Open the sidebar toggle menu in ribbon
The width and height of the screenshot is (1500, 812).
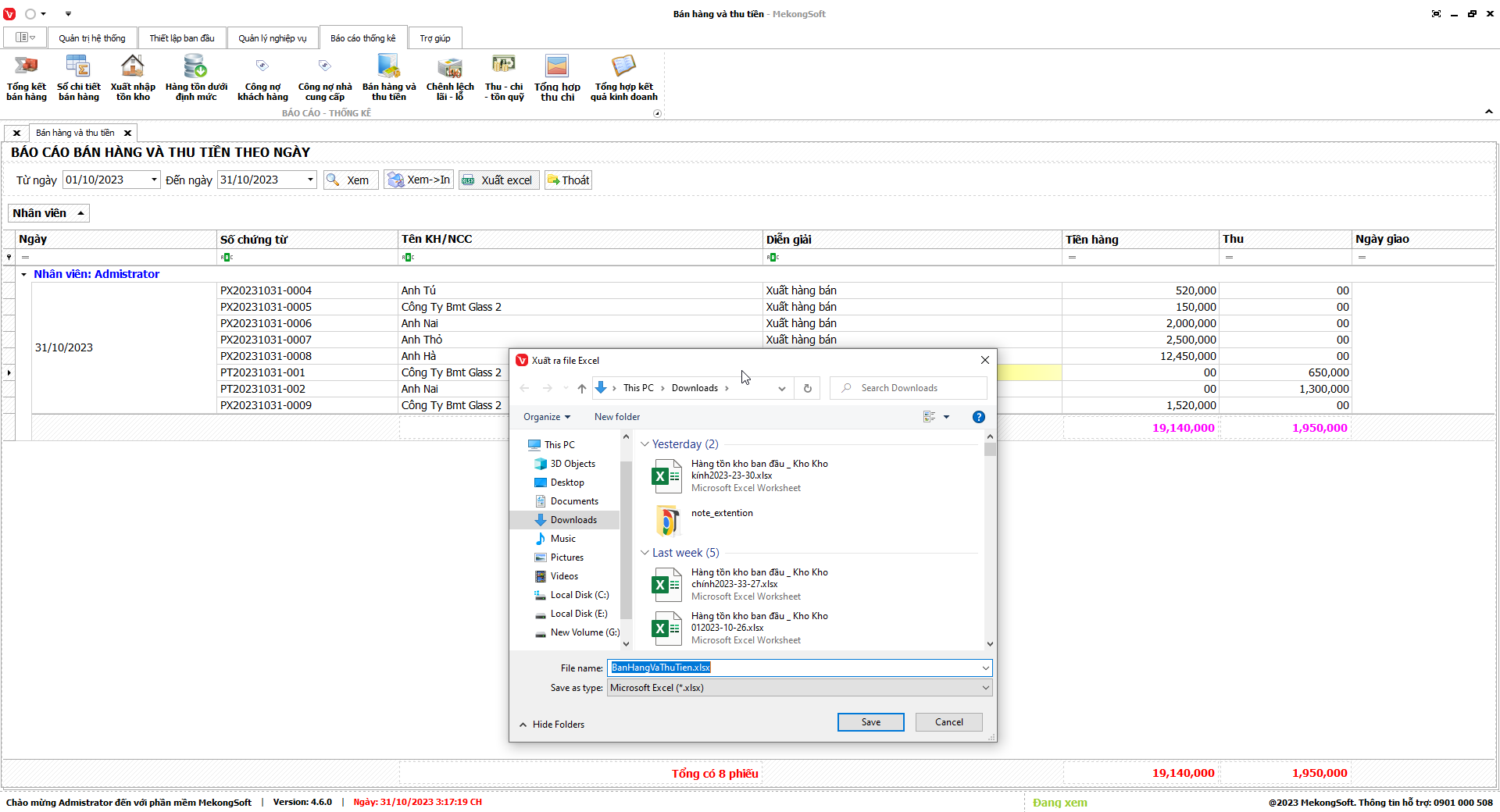(25, 37)
